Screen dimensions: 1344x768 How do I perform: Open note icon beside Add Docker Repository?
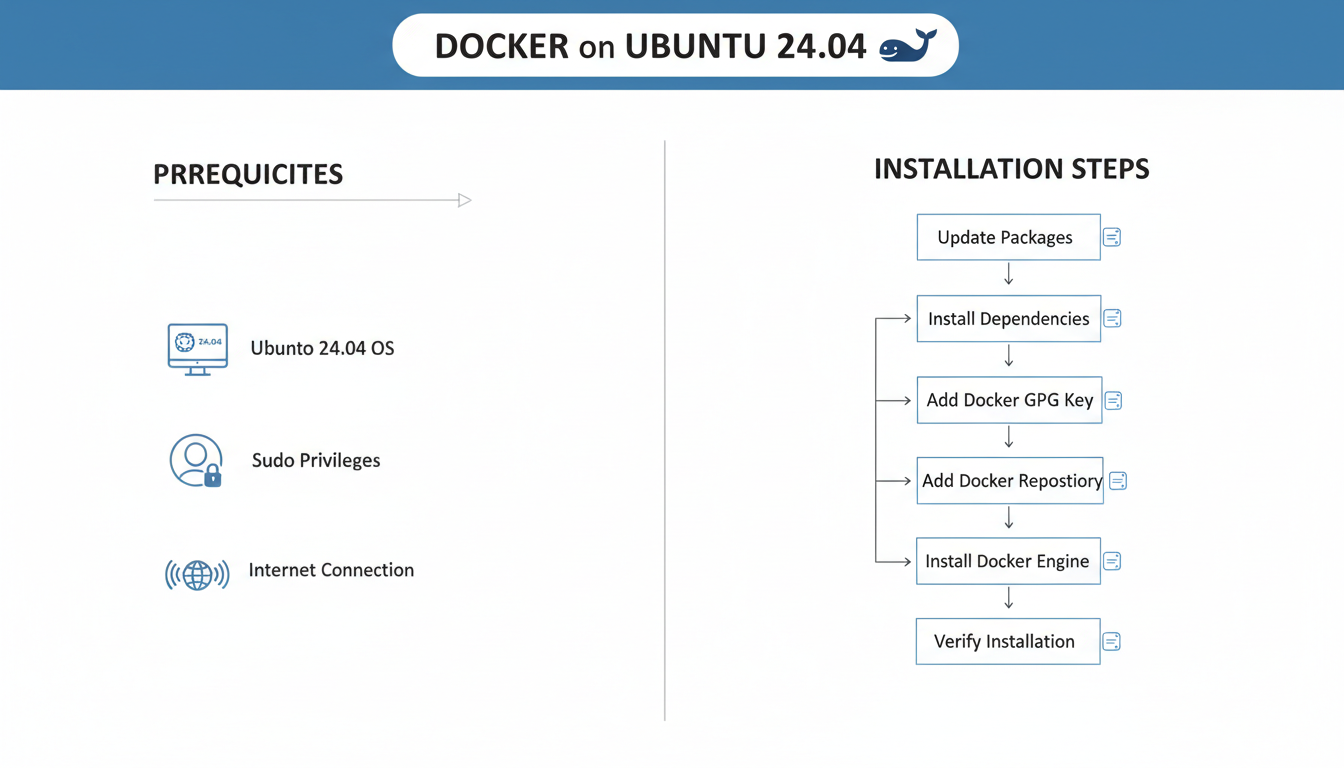1118,481
